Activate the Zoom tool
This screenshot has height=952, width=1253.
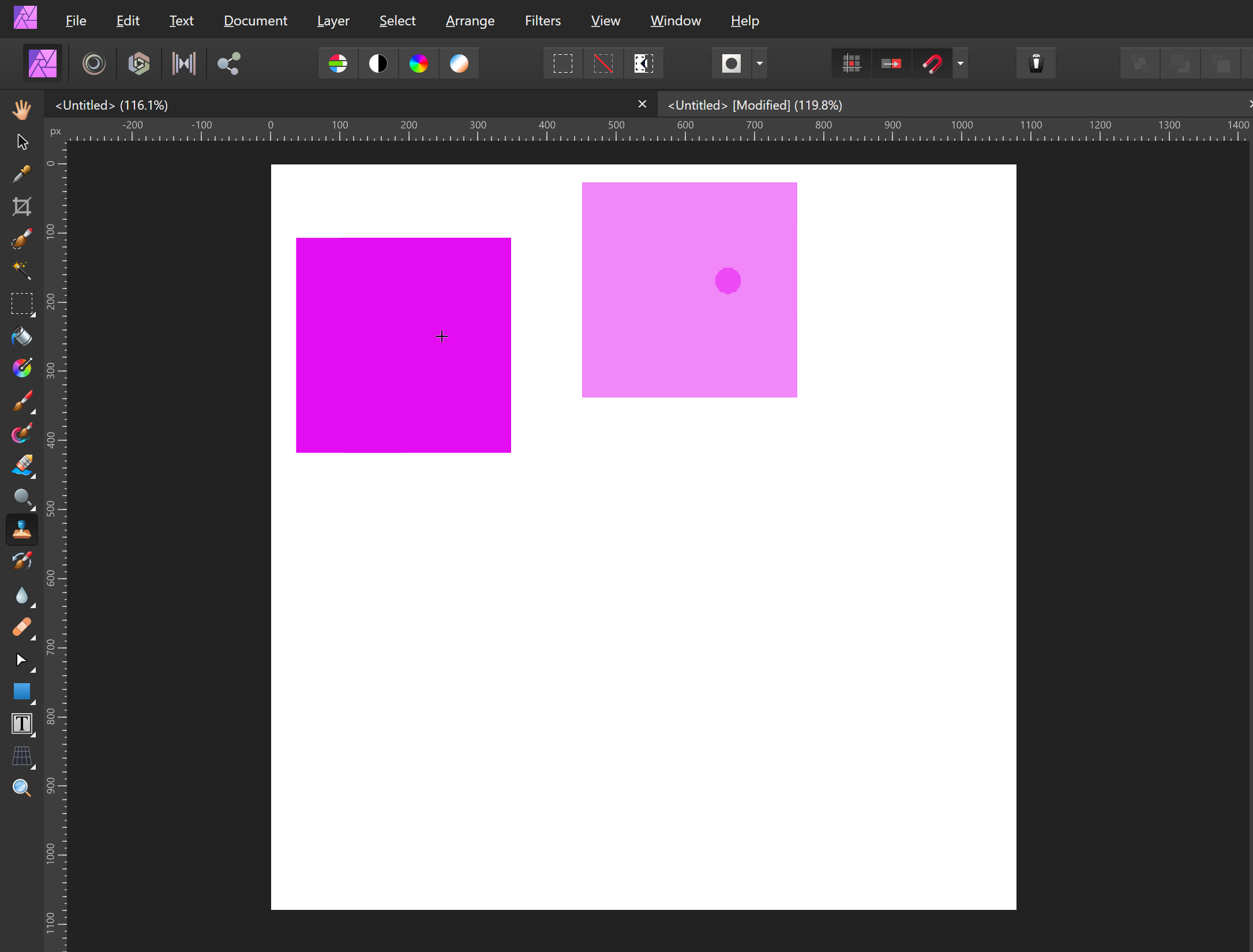22,788
